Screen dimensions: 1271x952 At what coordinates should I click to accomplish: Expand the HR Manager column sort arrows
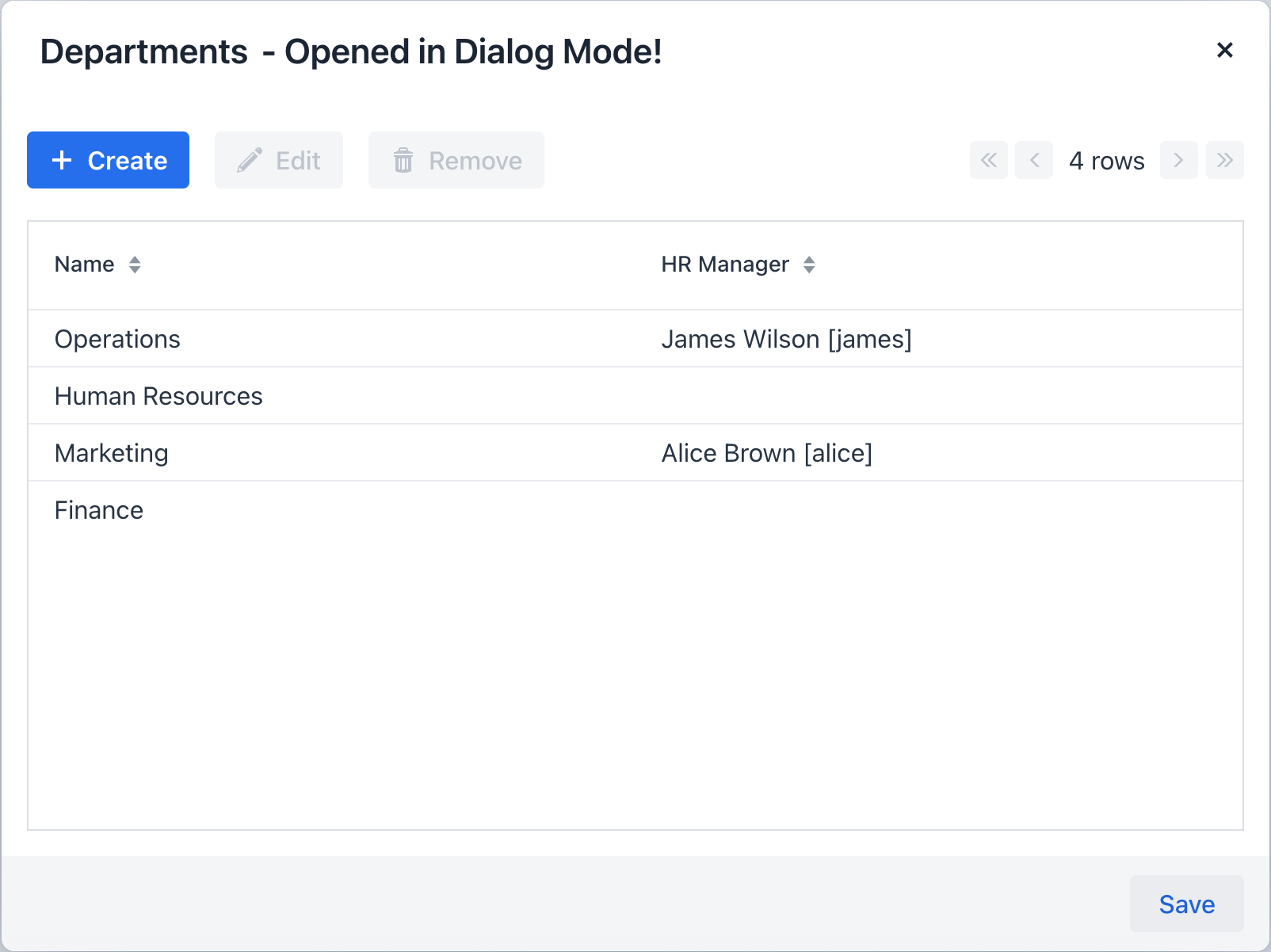pyautogui.click(x=809, y=265)
